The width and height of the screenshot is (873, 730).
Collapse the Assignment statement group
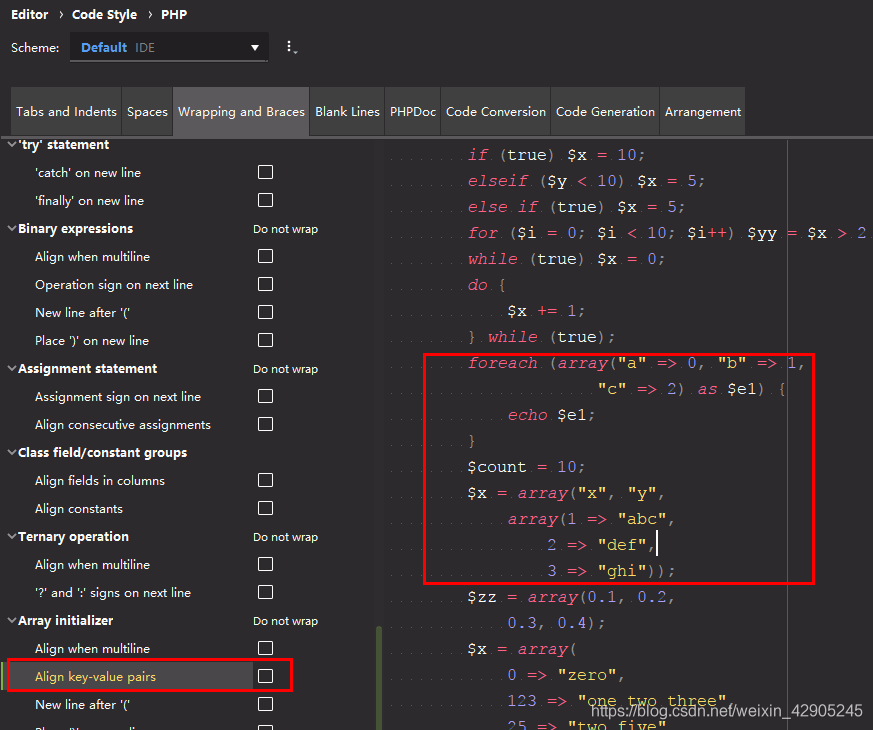click(x=10, y=368)
